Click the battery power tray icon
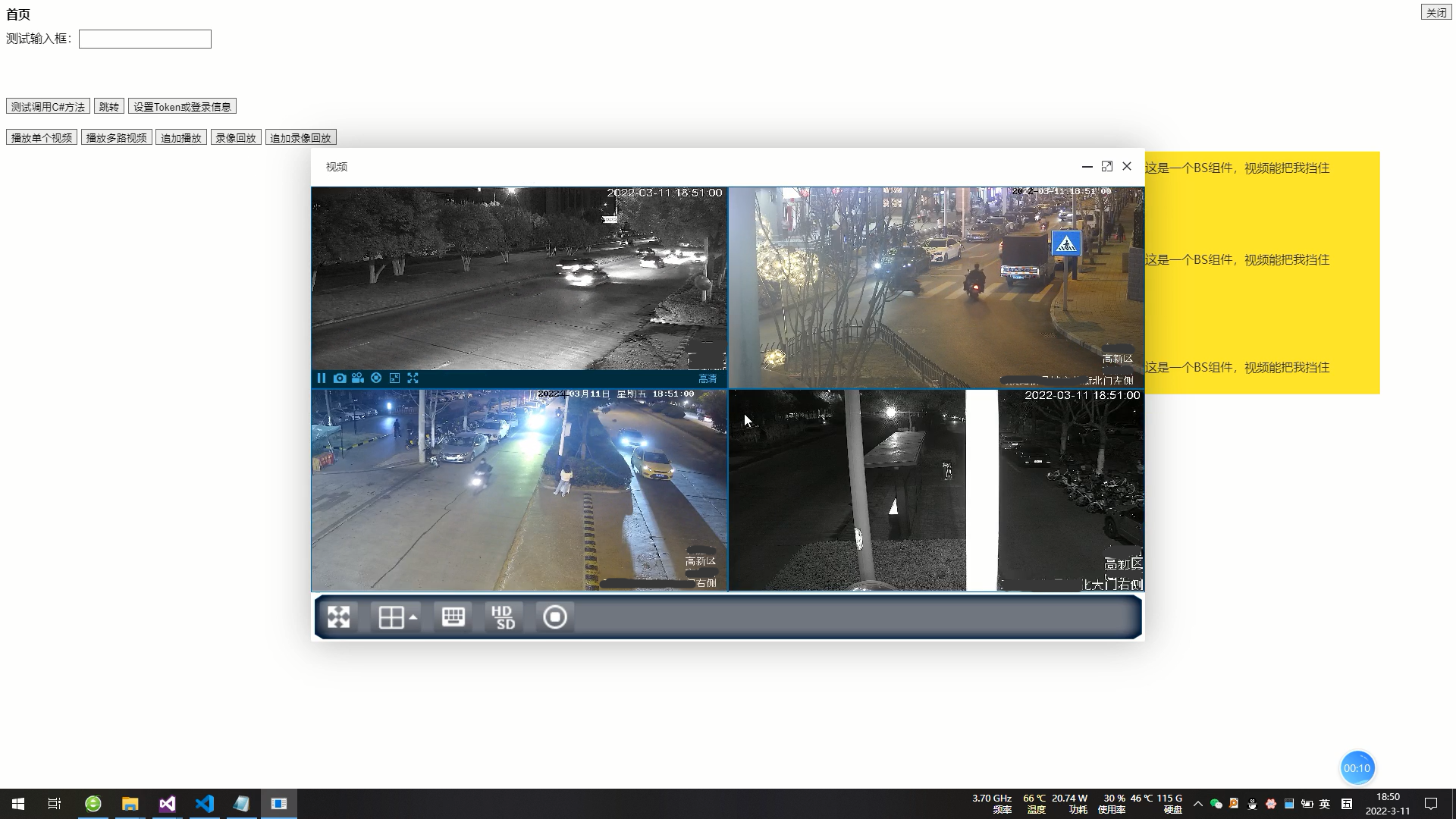This screenshot has width=1456, height=819. [1307, 804]
